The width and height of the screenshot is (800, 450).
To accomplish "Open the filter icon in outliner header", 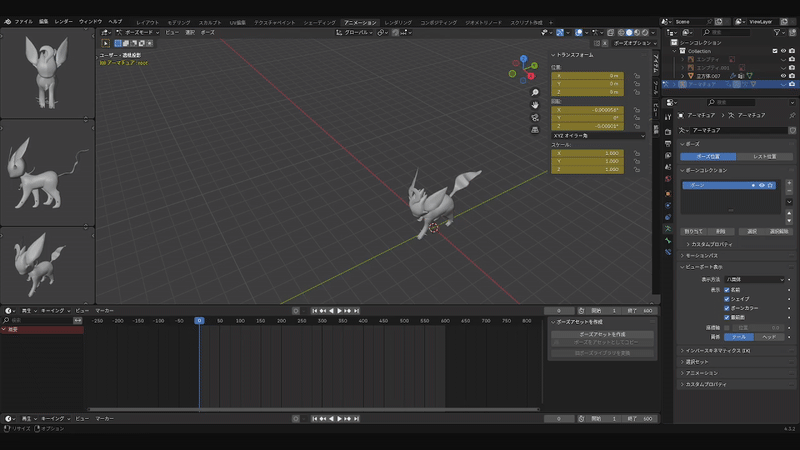I will click(775, 31).
